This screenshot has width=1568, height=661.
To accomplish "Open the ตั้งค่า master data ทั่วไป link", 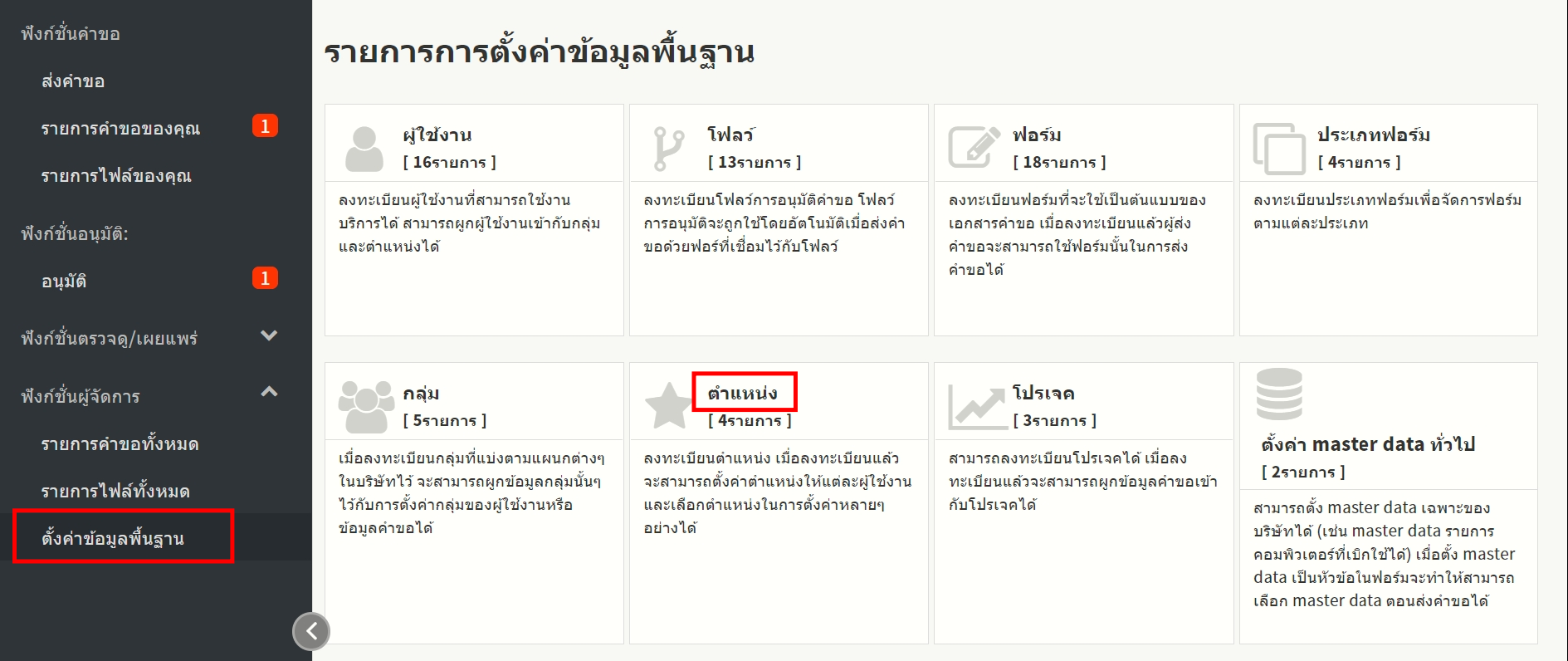I will pyautogui.click(x=1367, y=444).
